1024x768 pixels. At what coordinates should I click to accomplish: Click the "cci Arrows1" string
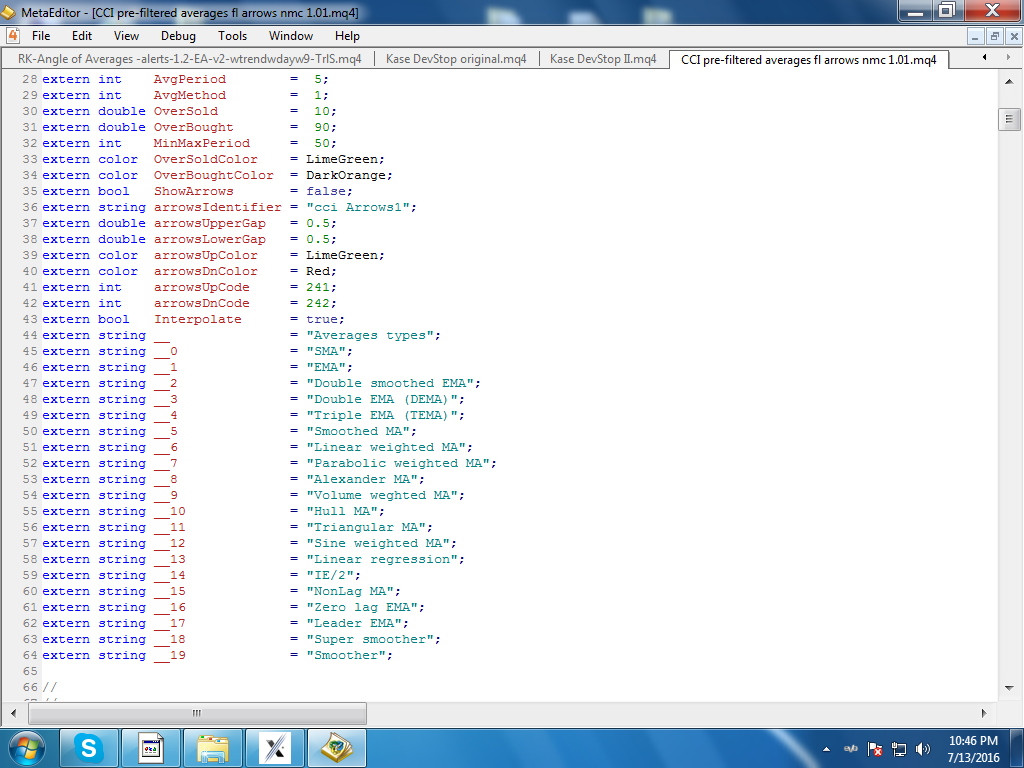(358, 207)
